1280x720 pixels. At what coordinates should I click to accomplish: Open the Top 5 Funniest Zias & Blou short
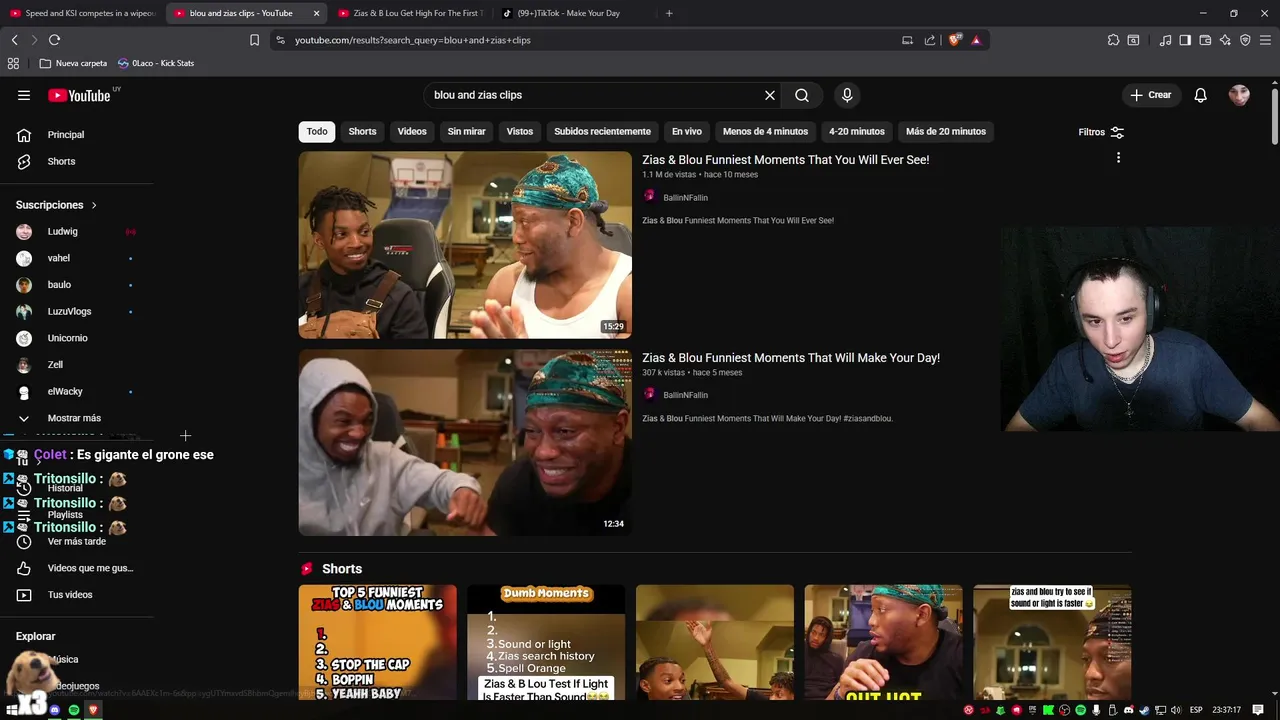377,642
